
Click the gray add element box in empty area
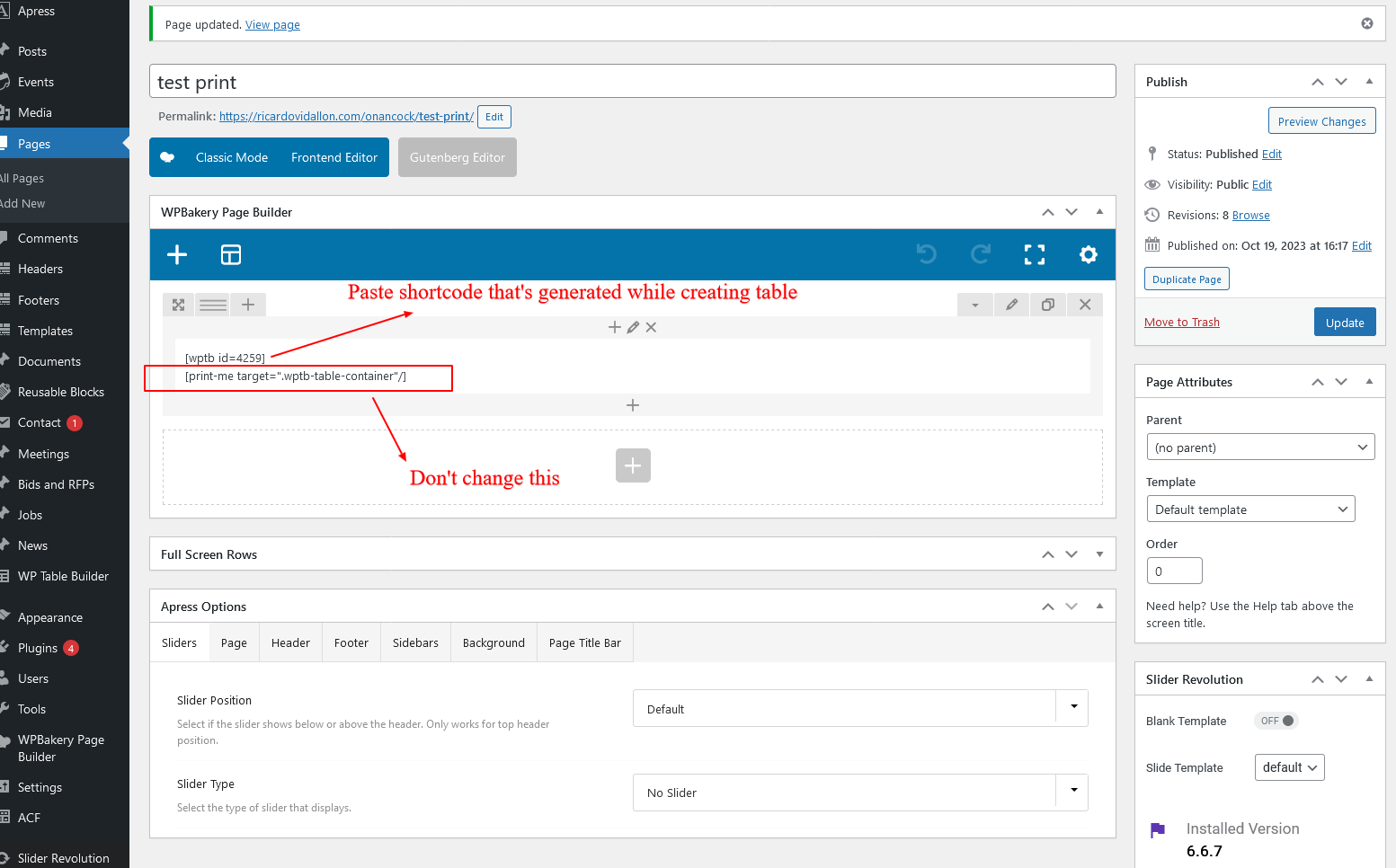633,465
